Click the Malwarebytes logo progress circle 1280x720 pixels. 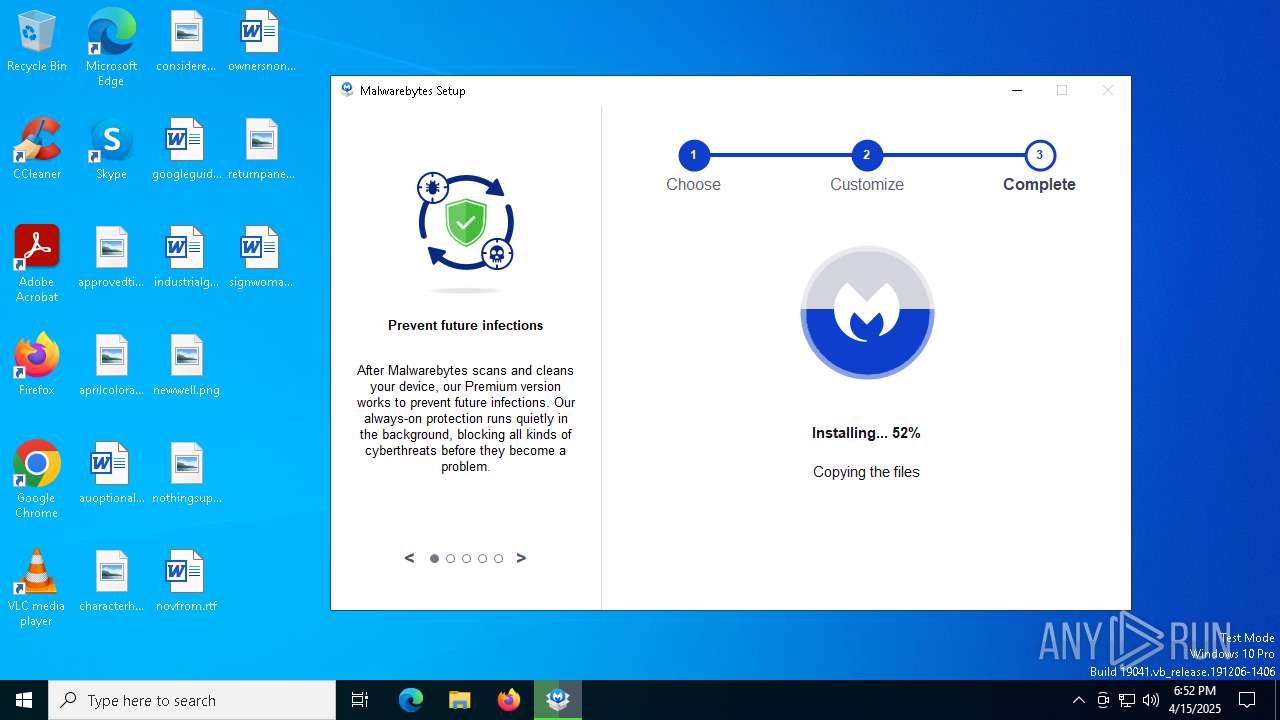click(x=867, y=313)
